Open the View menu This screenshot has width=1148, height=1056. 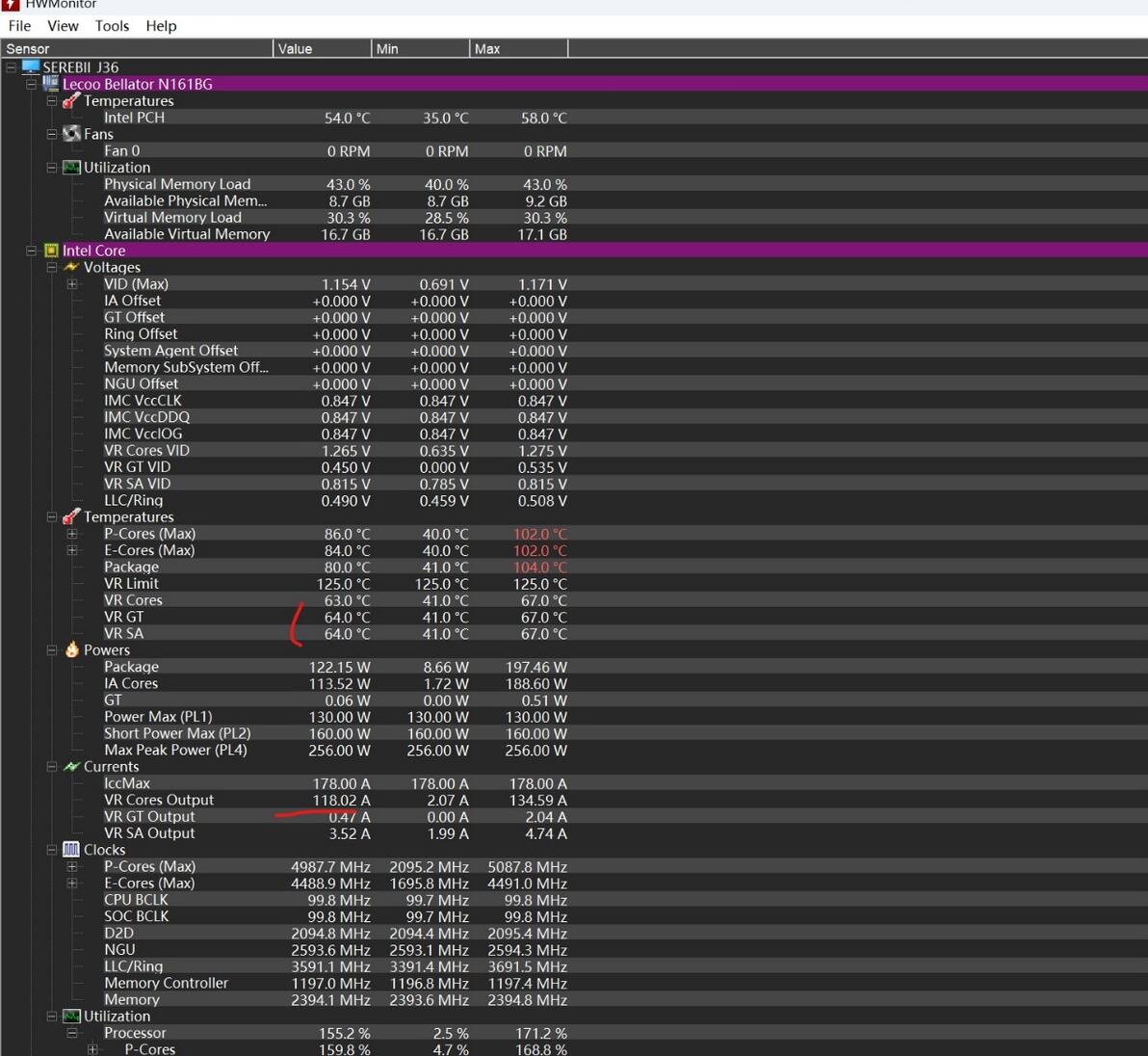point(63,26)
